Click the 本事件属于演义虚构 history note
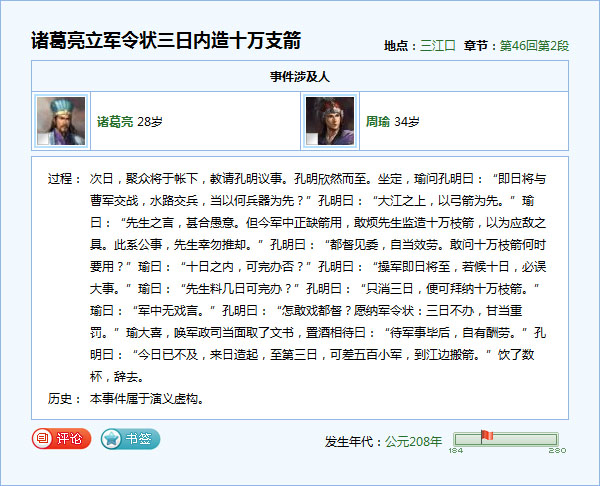The height and width of the screenshot is (486, 600). pos(147,398)
